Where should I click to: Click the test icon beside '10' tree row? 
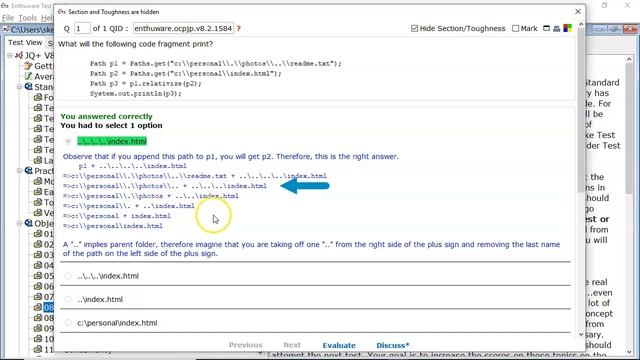coord(38,338)
